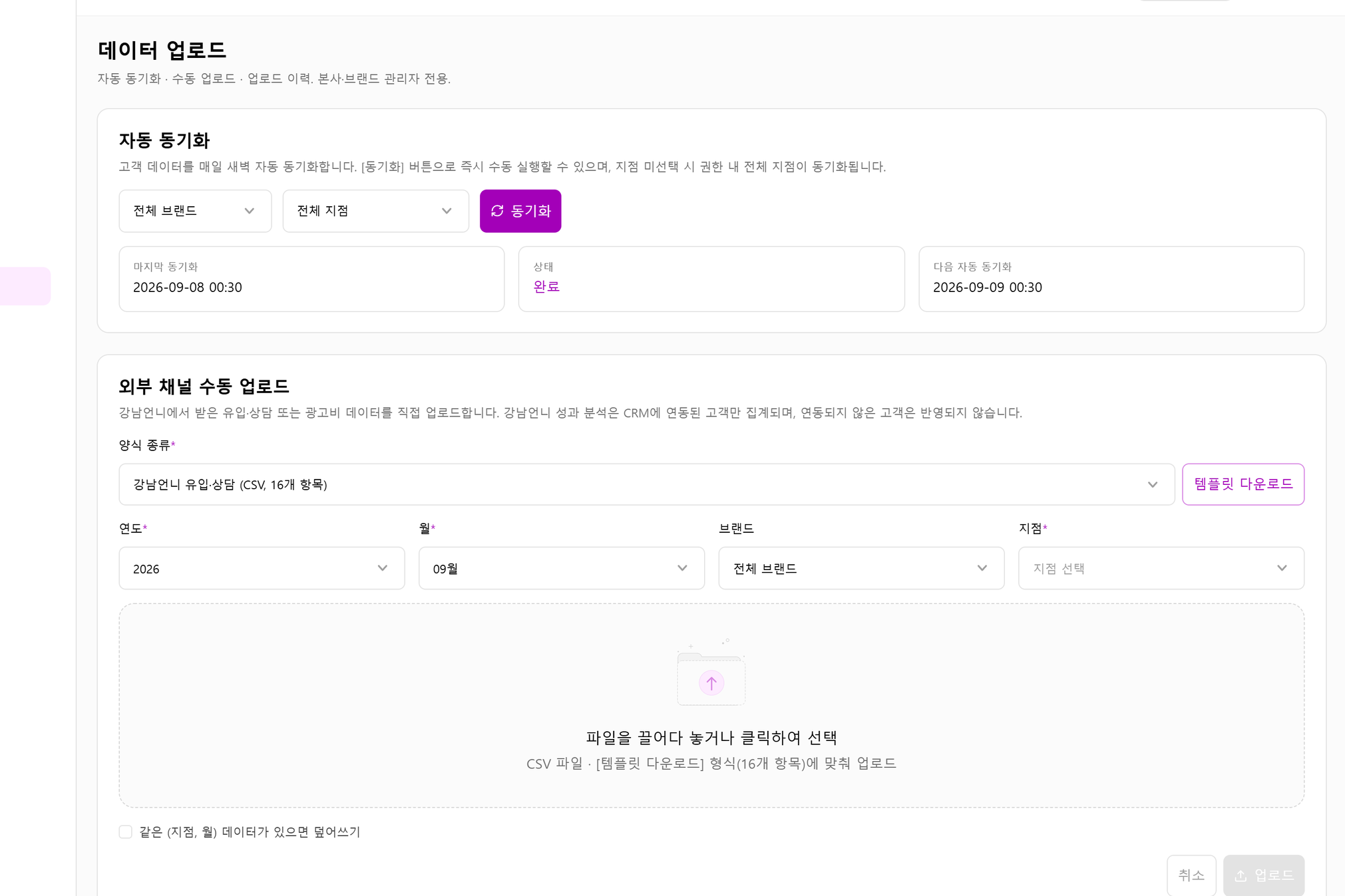
Task: Click the 동기화 sync button
Action: [x=520, y=211]
